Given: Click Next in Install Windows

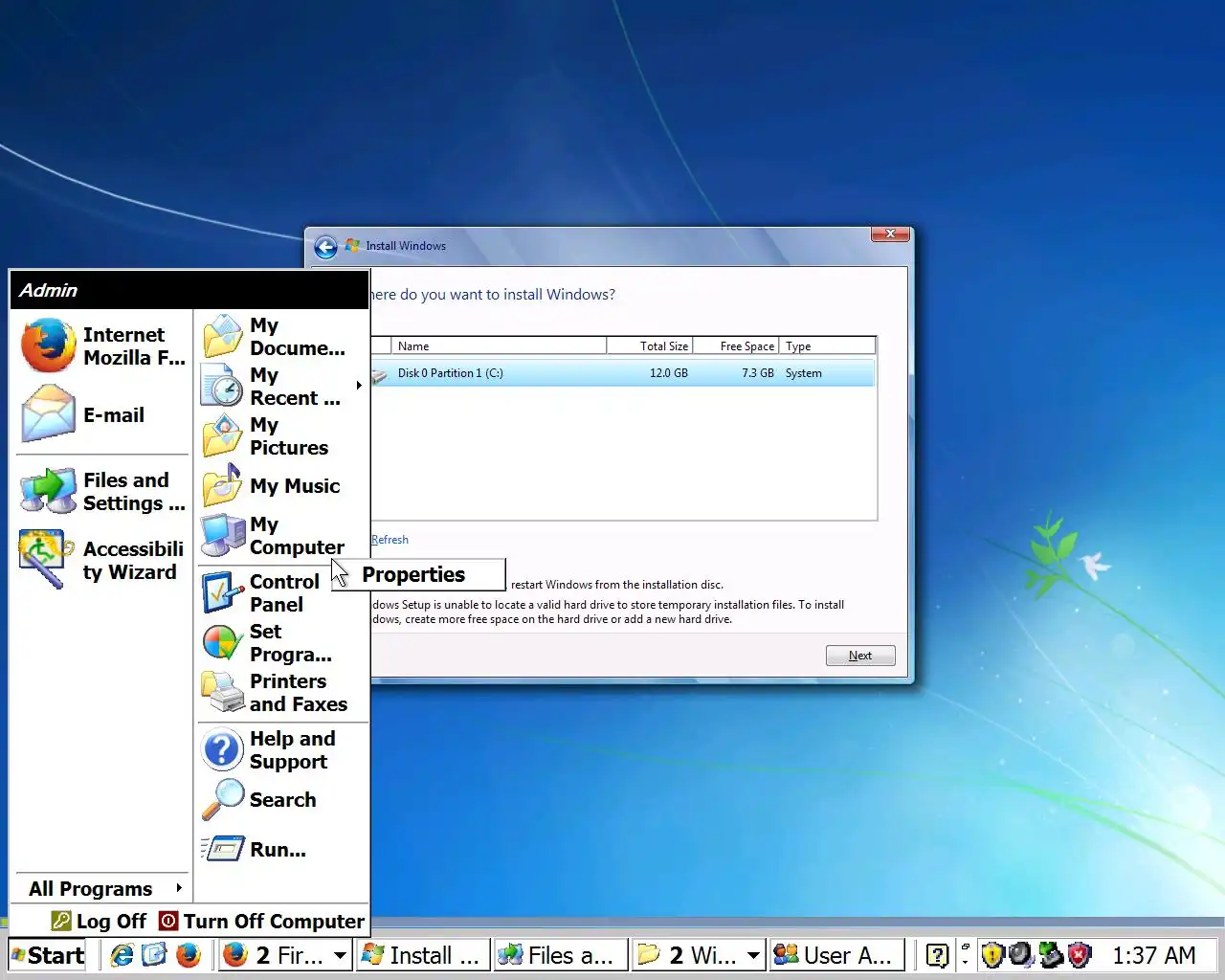Looking at the screenshot, I should 860,656.
